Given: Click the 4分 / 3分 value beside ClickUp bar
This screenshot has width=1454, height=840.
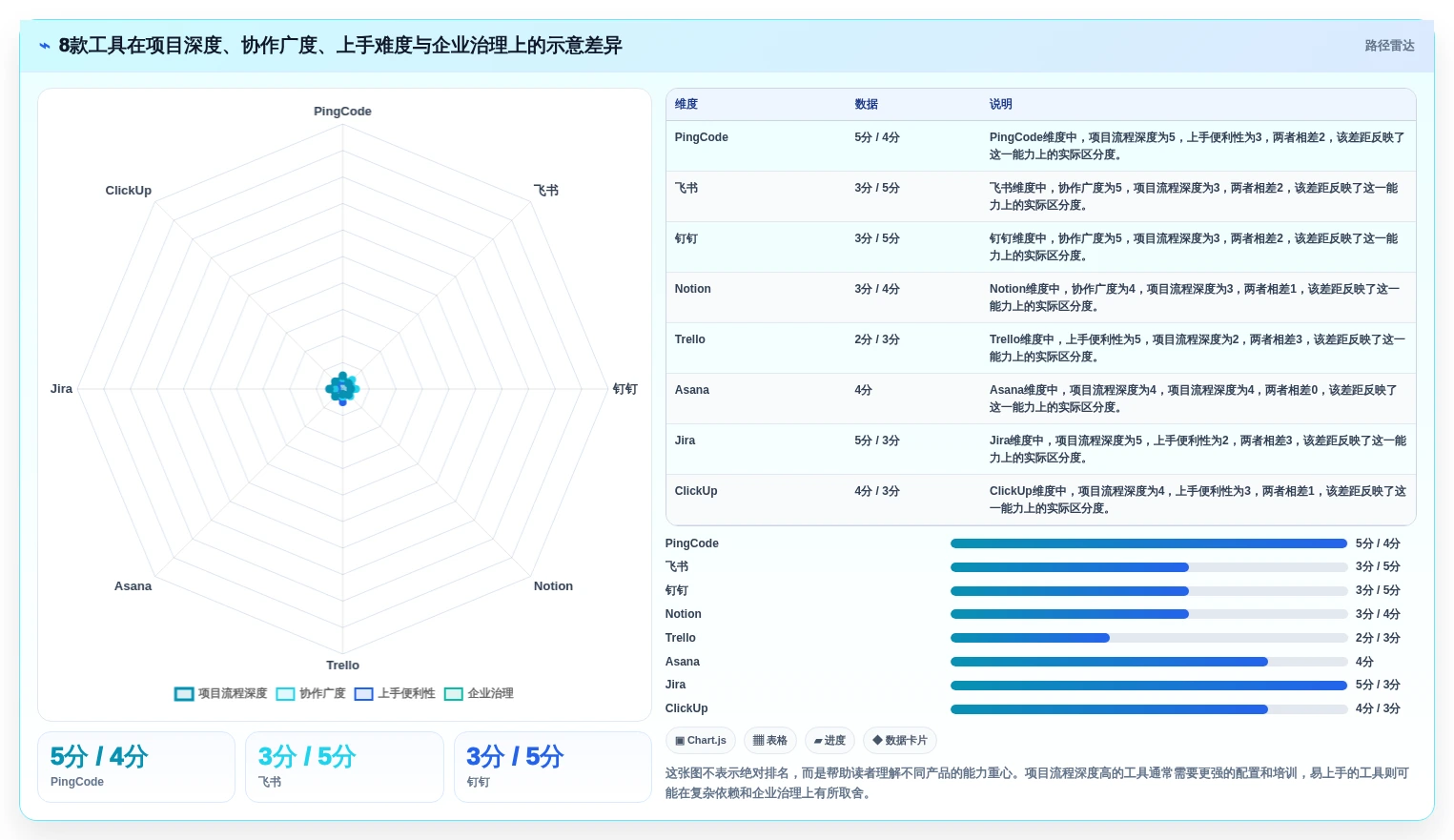Looking at the screenshot, I should (1378, 709).
